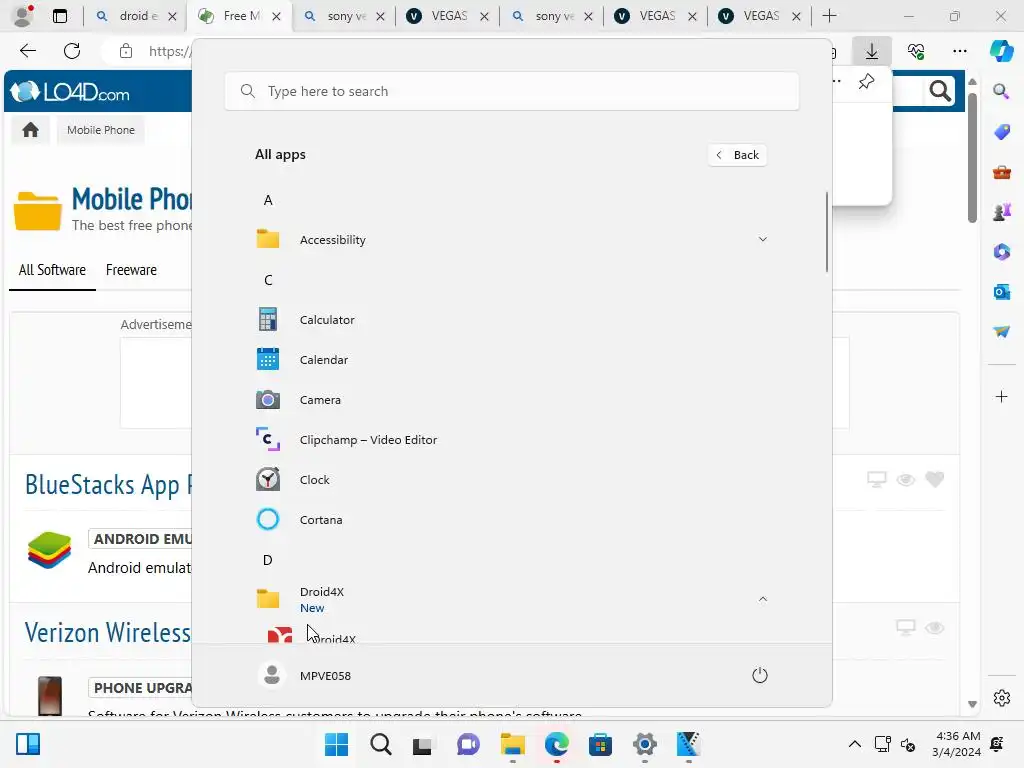The image size is (1024, 768).
Task: Open the Windows Start button on taskbar
Action: (x=336, y=744)
